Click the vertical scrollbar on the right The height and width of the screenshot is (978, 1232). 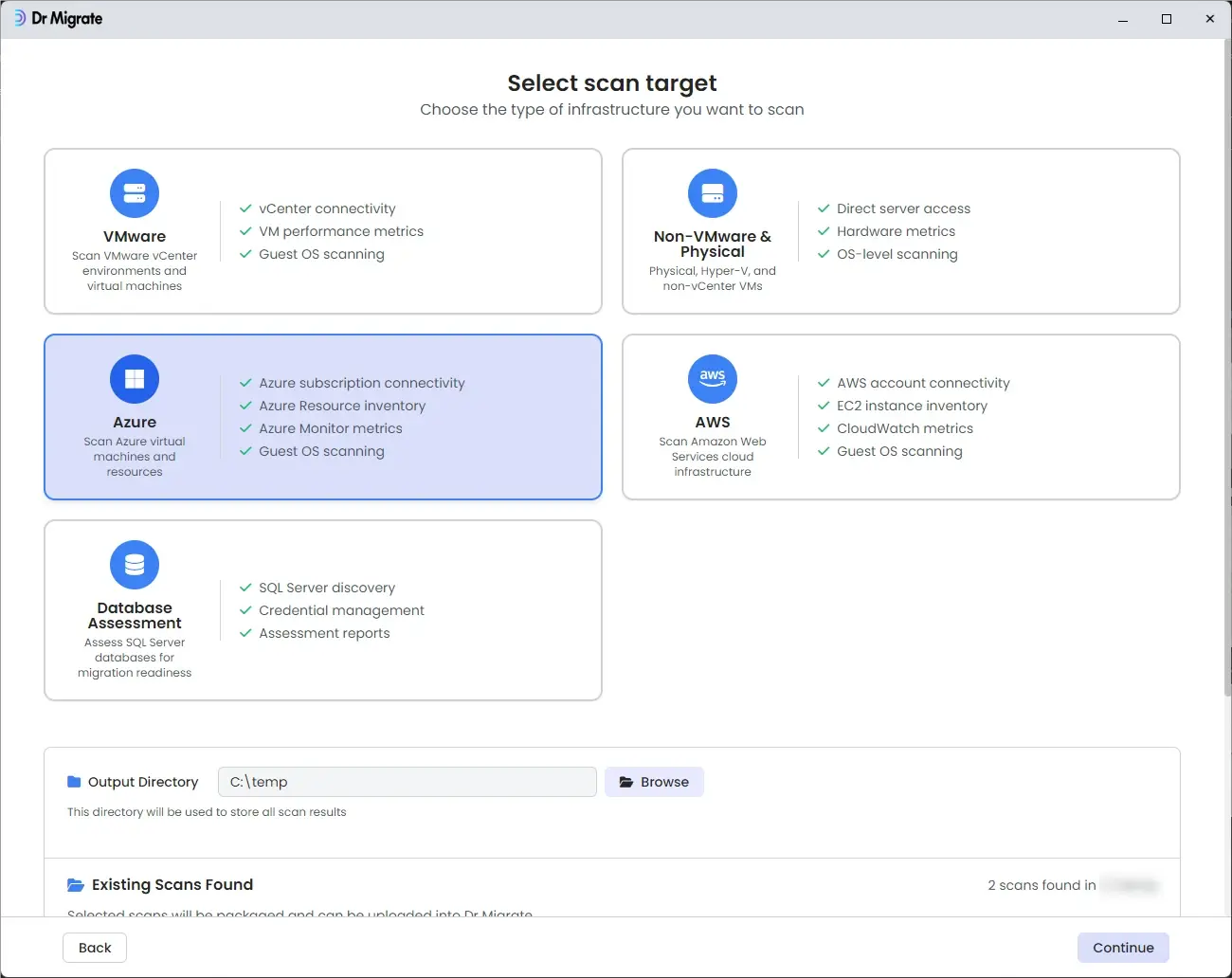click(1227, 370)
